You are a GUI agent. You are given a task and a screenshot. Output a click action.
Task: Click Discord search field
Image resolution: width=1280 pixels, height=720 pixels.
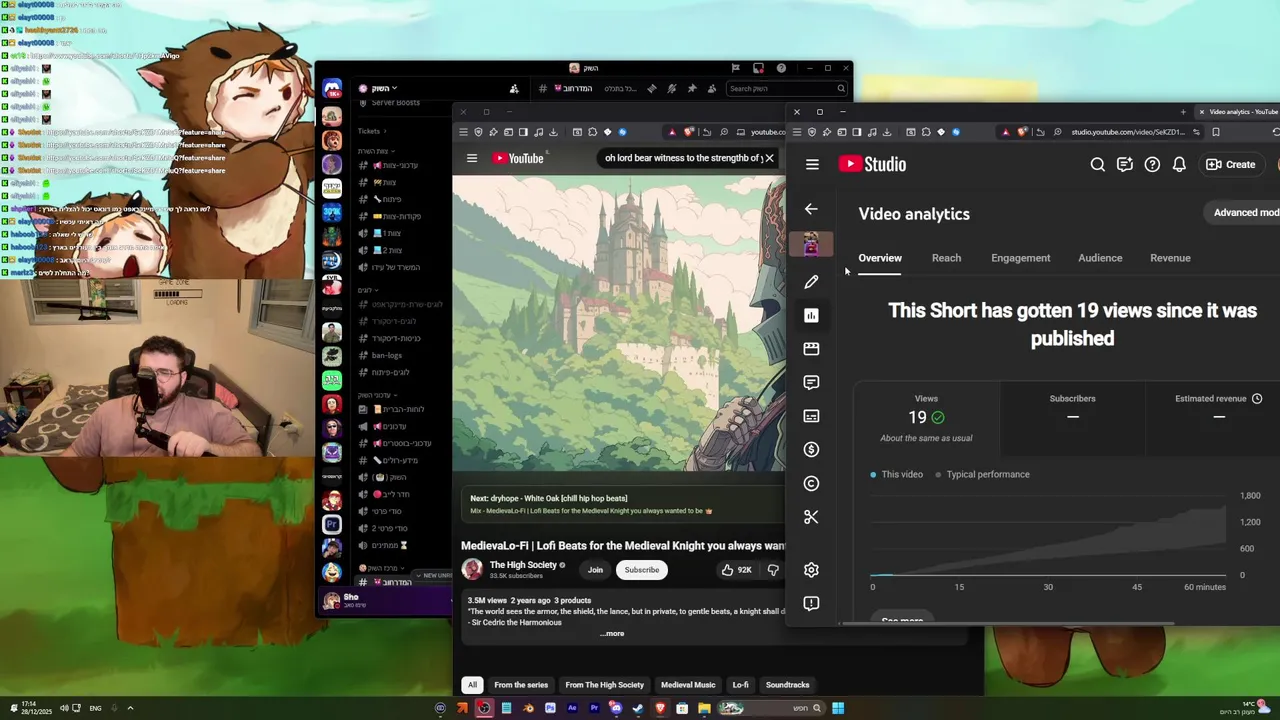coord(788,89)
